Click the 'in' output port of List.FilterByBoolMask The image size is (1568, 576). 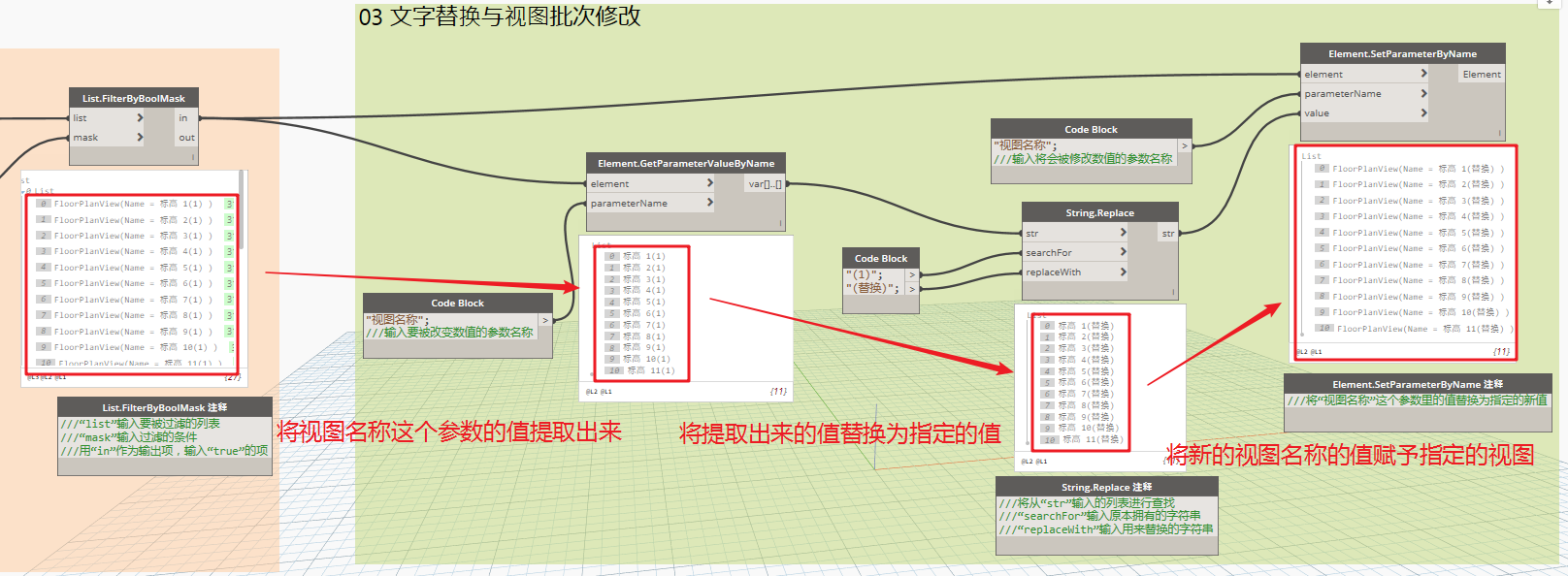pyautogui.click(x=186, y=117)
